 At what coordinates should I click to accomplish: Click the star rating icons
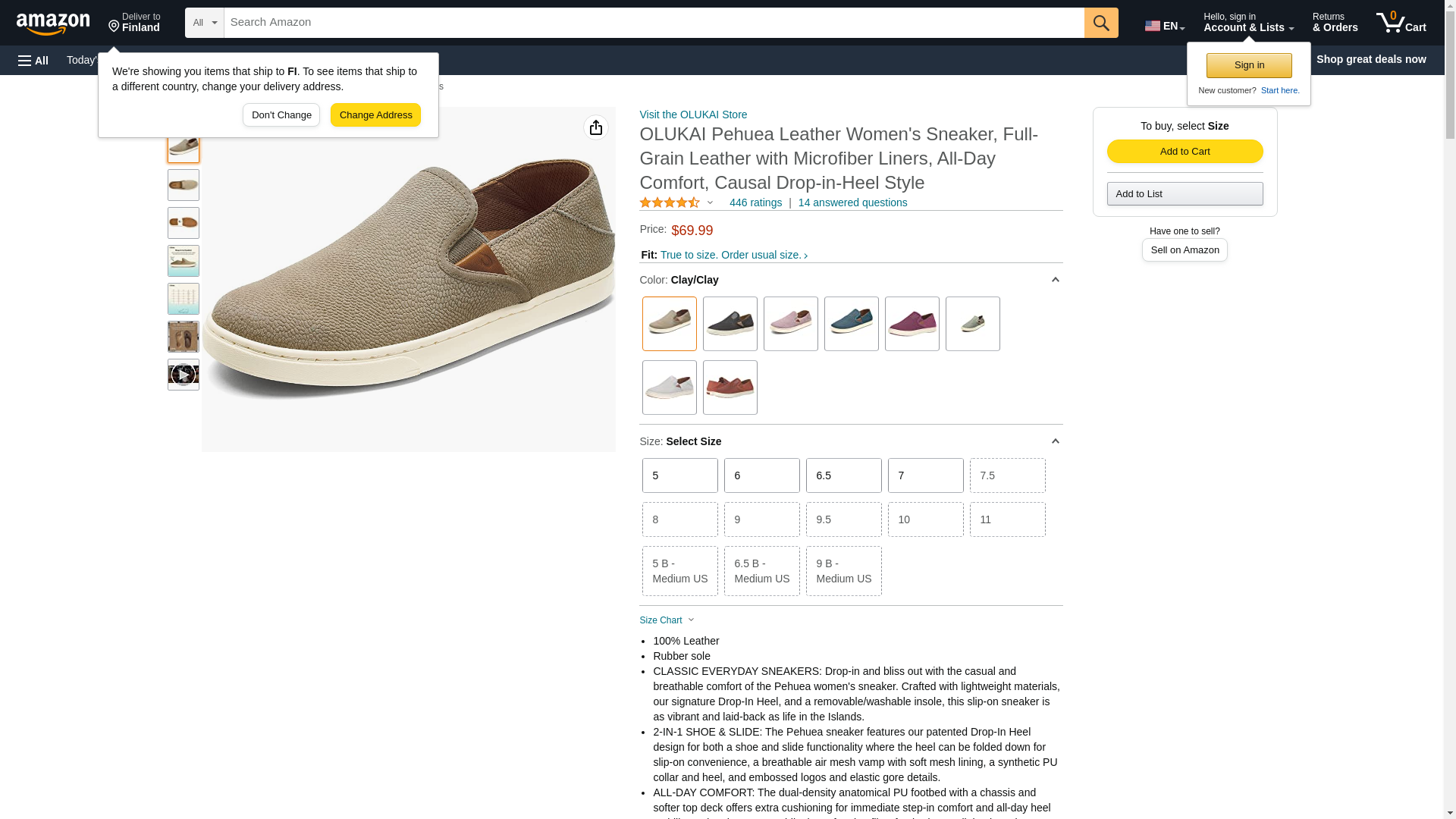tap(670, 202)
